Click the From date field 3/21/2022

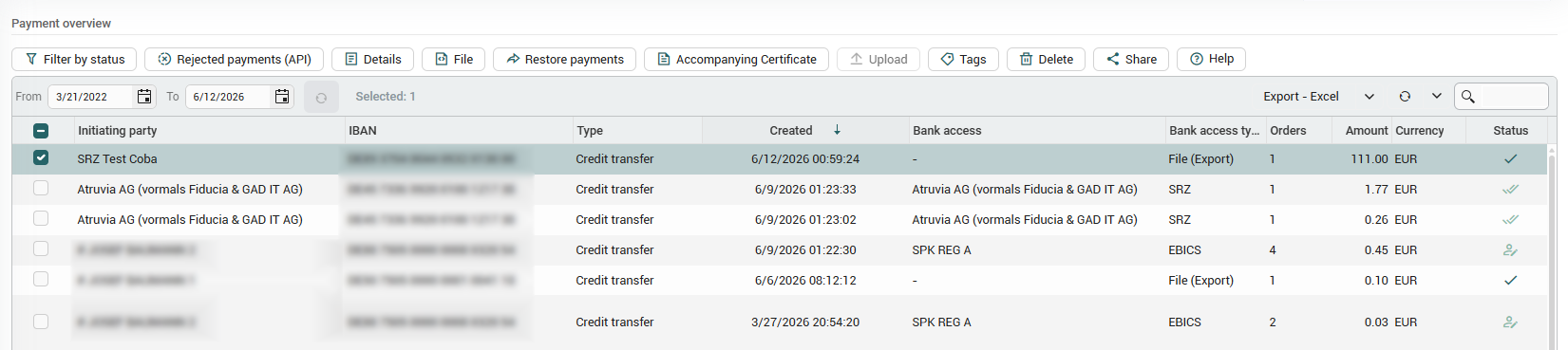[x=90, y=97]
